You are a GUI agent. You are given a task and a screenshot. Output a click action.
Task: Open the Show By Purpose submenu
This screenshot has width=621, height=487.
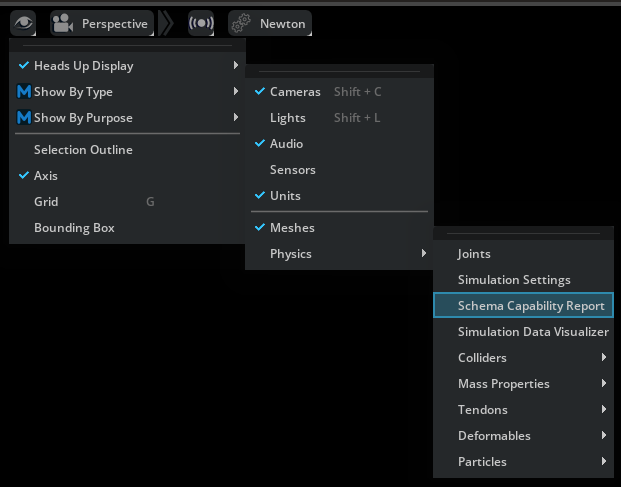pyautogui.click(x=127, y=118)
